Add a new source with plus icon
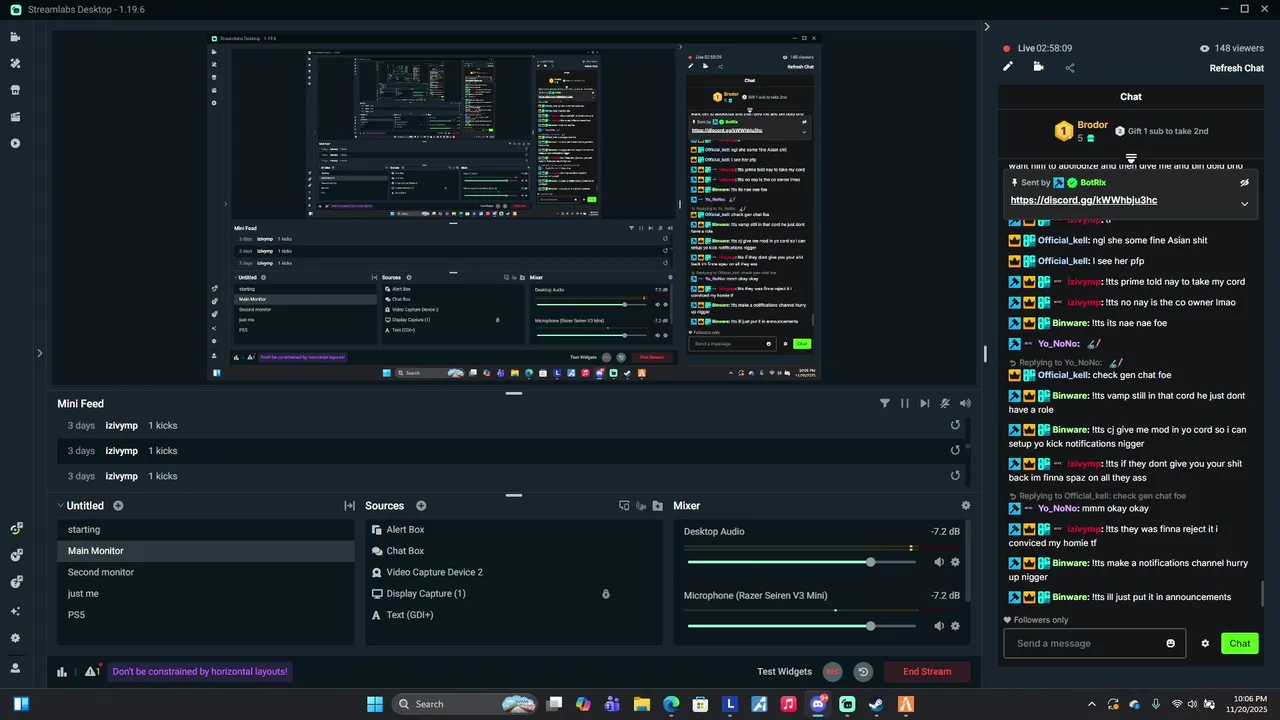The width and height of the screenshot is (1280, 720). 421,506
